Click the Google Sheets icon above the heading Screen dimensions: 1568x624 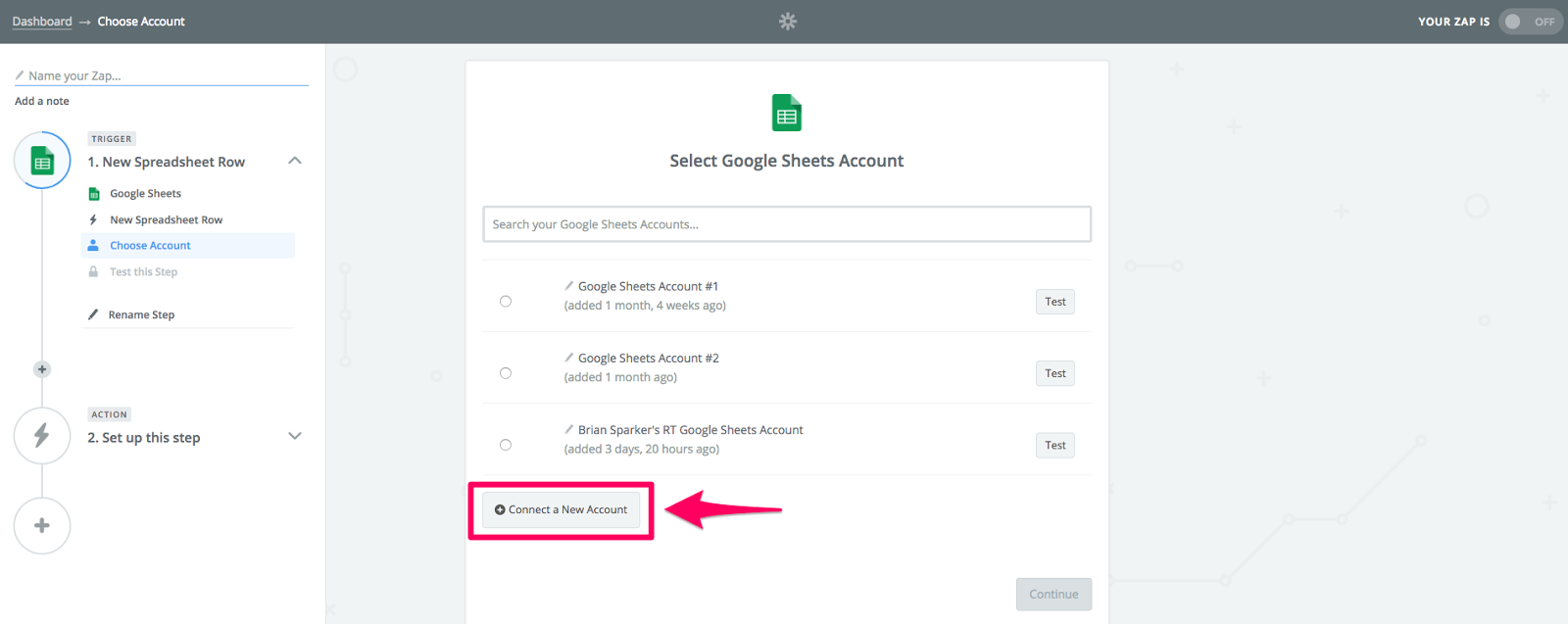point(787,113)
